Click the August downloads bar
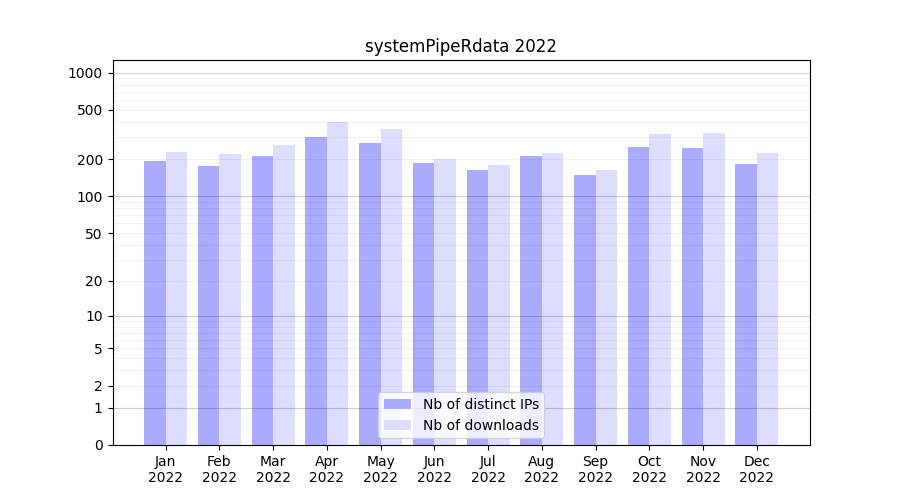 click(x=552, y=299)
